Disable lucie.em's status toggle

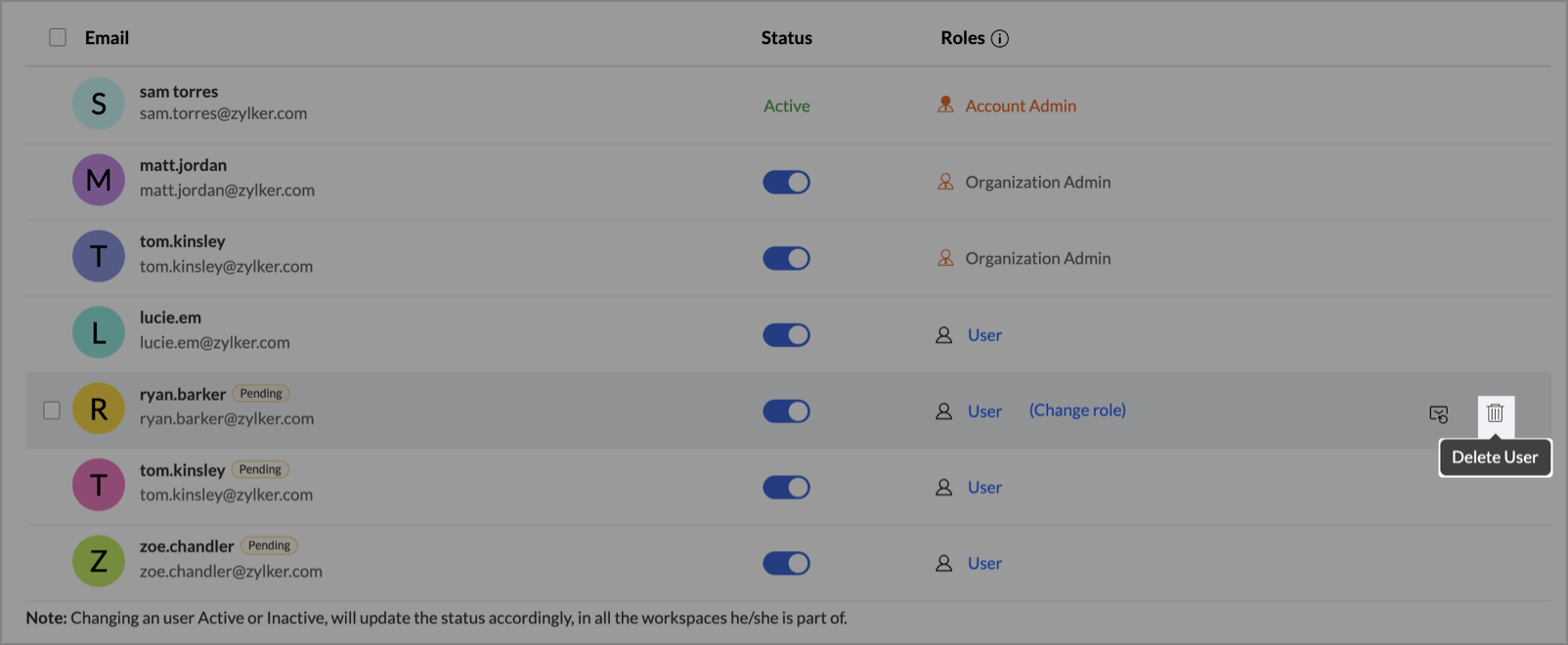pyautogui.click(x=786, y=335)
